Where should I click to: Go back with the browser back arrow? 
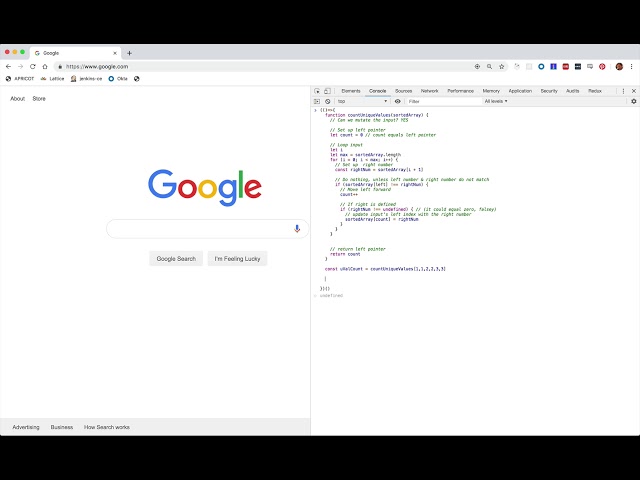(x=9, y=67)
